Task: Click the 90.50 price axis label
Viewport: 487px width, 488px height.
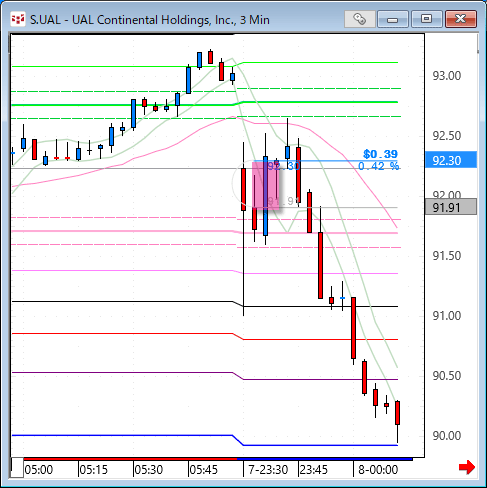Action: click(447, 376)
